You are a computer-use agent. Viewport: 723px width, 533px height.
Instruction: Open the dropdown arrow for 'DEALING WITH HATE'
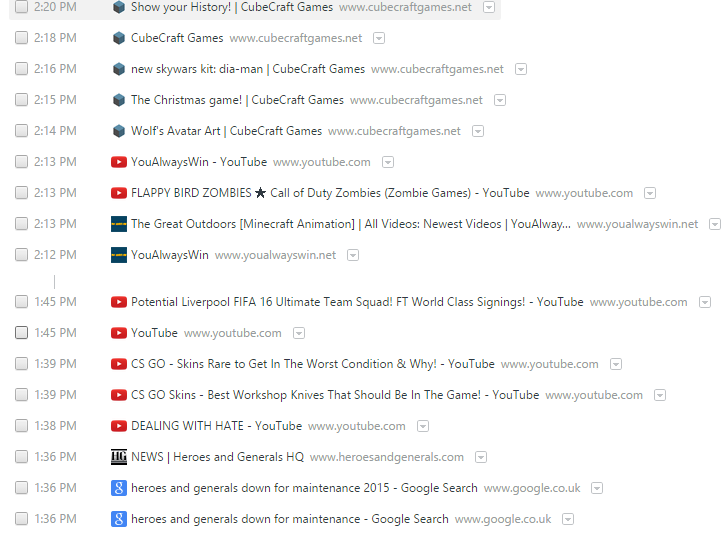point(423,426)
